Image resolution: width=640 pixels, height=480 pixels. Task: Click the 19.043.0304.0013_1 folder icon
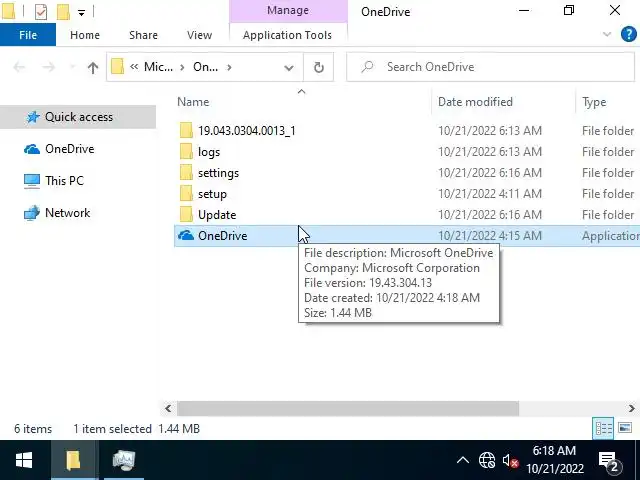pos(186,130)
